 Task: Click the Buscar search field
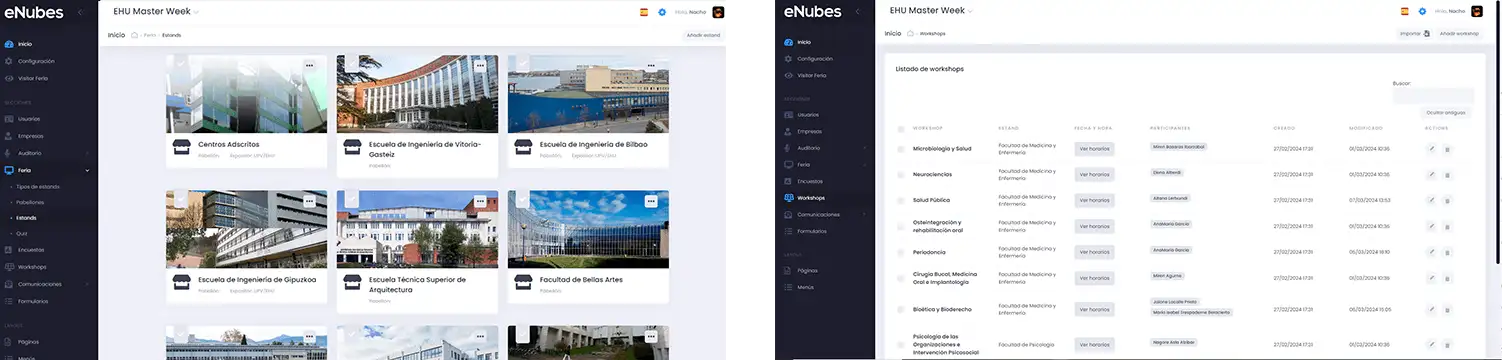(1433, 96)
